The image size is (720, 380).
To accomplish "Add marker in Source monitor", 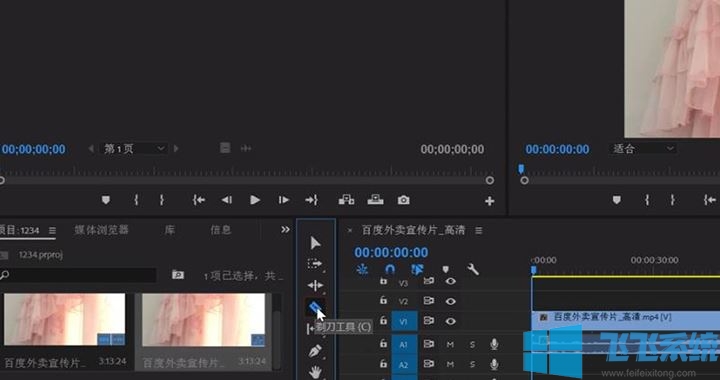I will pyautogui.click(x=106, y=200).
